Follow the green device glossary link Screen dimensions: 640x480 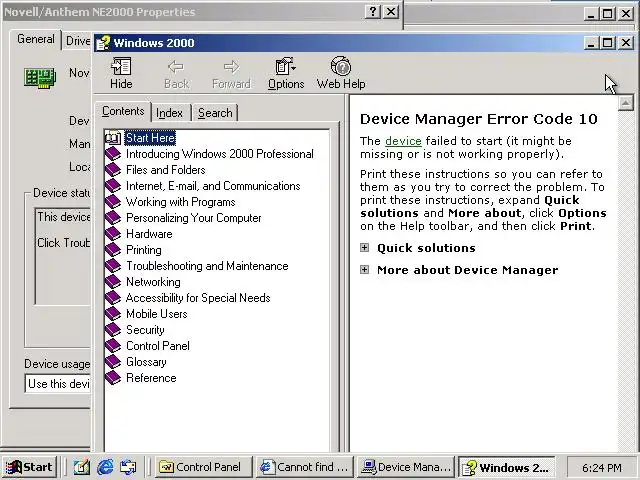tap(403, 141)
